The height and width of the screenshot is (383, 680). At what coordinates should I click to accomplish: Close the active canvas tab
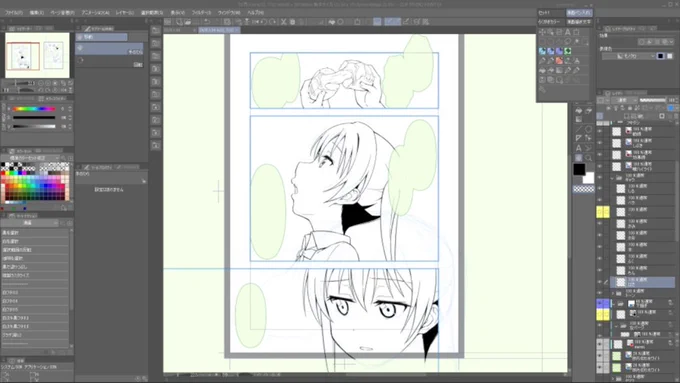(x=237, y=30)
